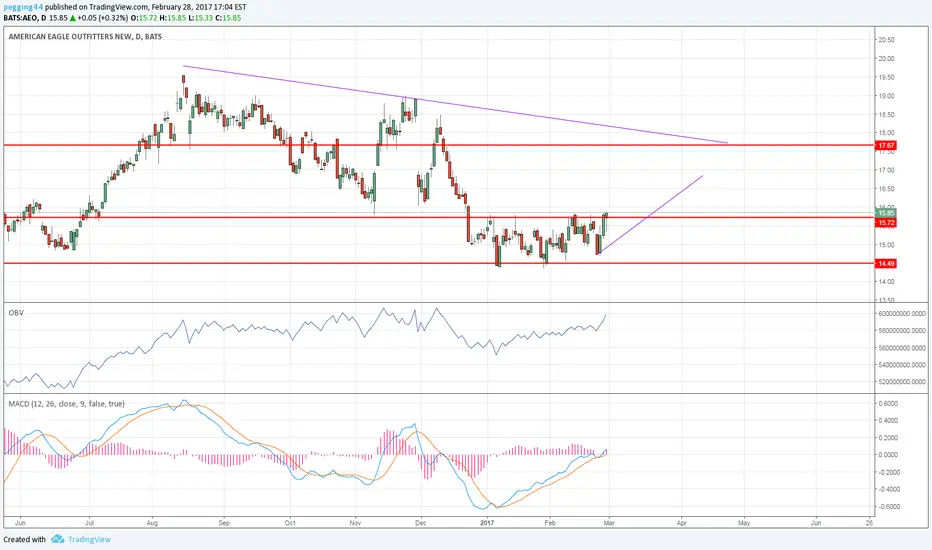The image size is (932, 550).
Task: Click the 600000000 OBV axis value
Action: coord(902,313)
